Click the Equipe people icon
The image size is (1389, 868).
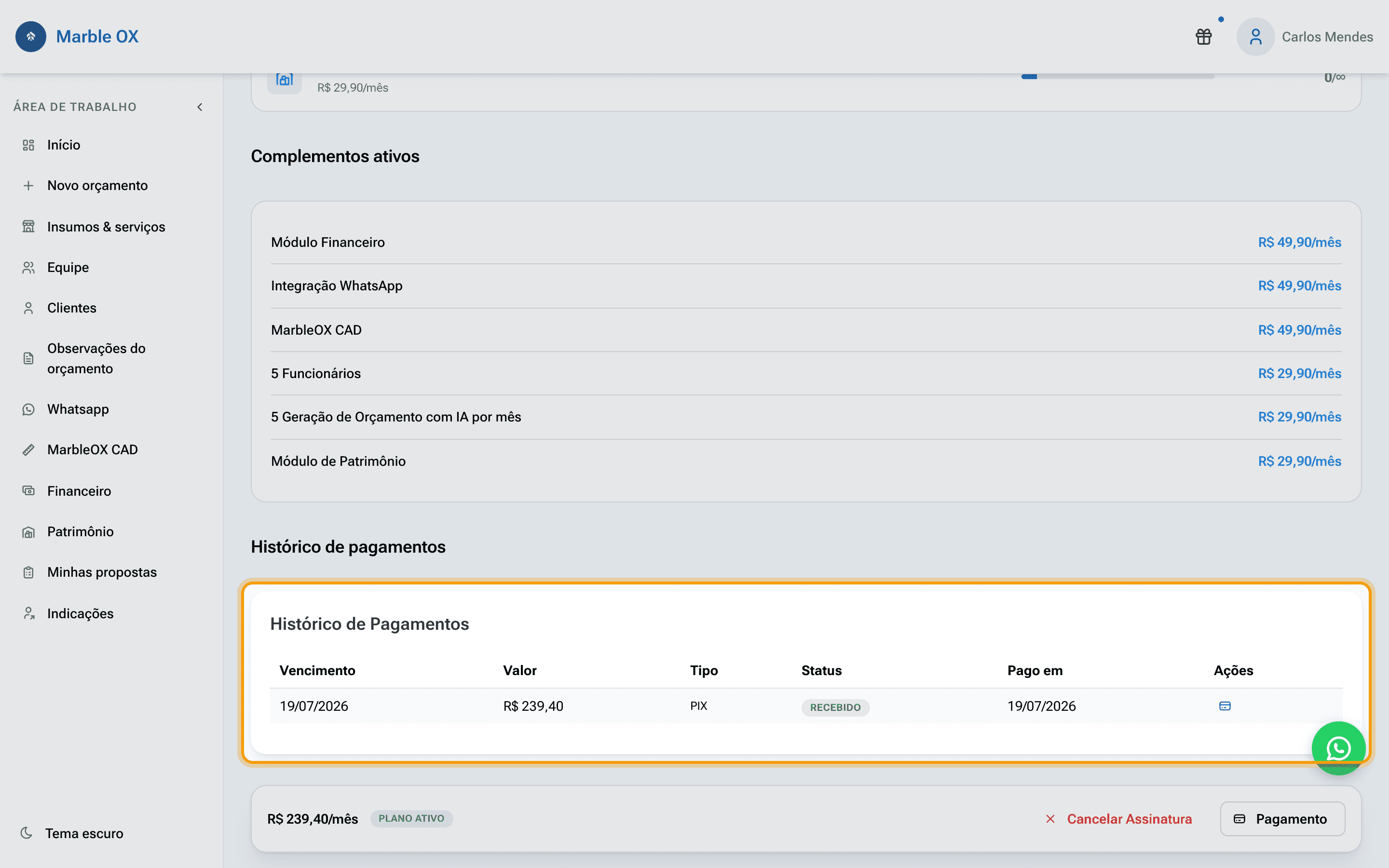(x=29, y=268)
